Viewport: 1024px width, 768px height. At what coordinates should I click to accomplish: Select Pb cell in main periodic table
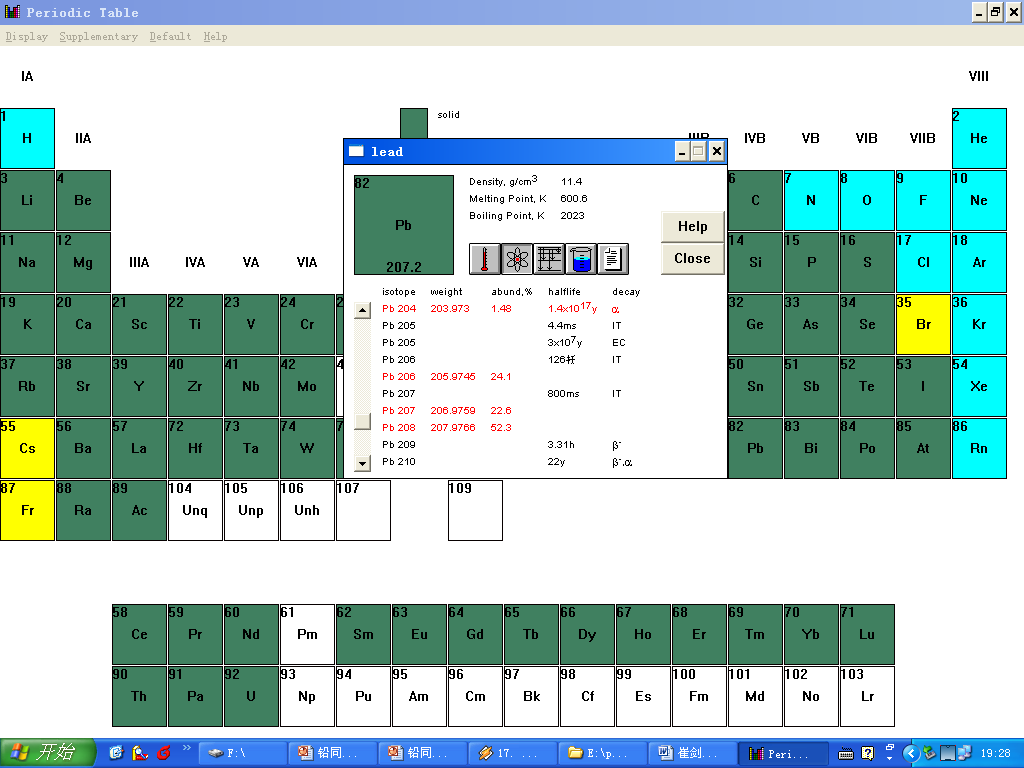(756, 449)
